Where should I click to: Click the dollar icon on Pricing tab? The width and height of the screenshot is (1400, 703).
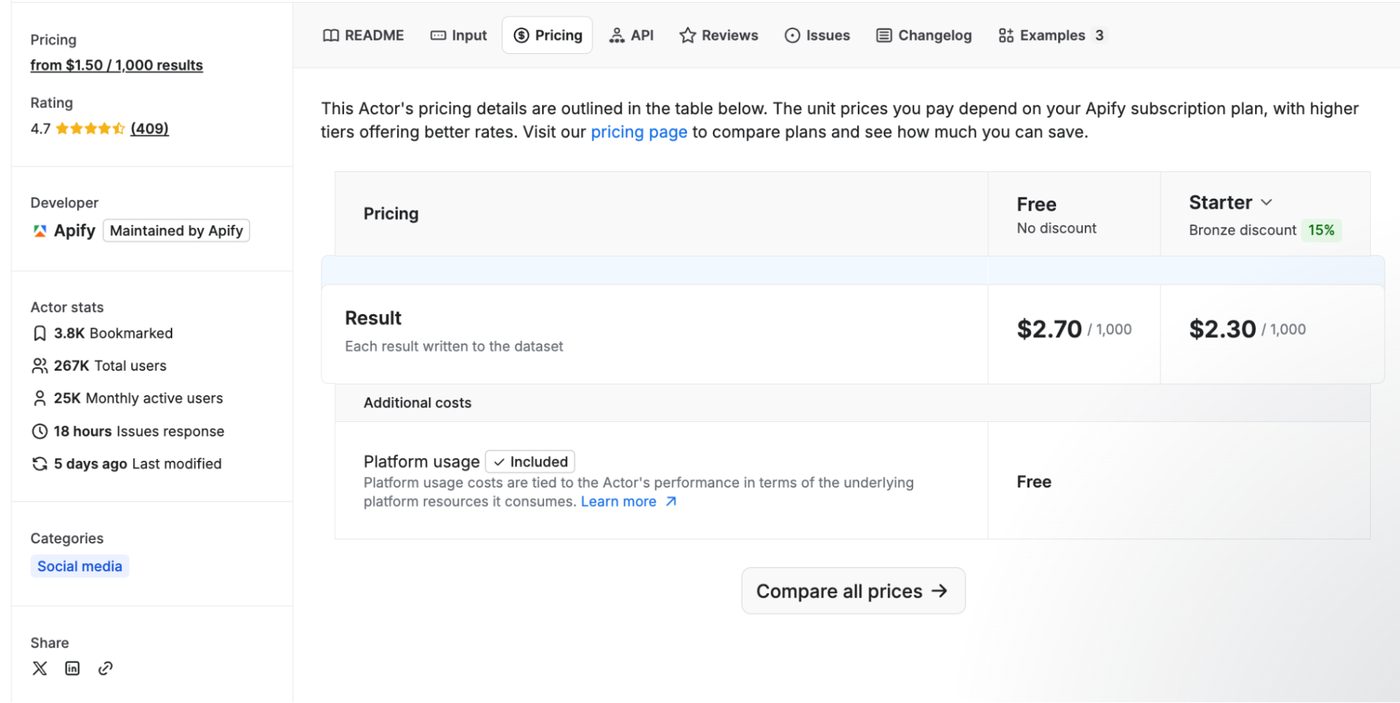(521, 35)
